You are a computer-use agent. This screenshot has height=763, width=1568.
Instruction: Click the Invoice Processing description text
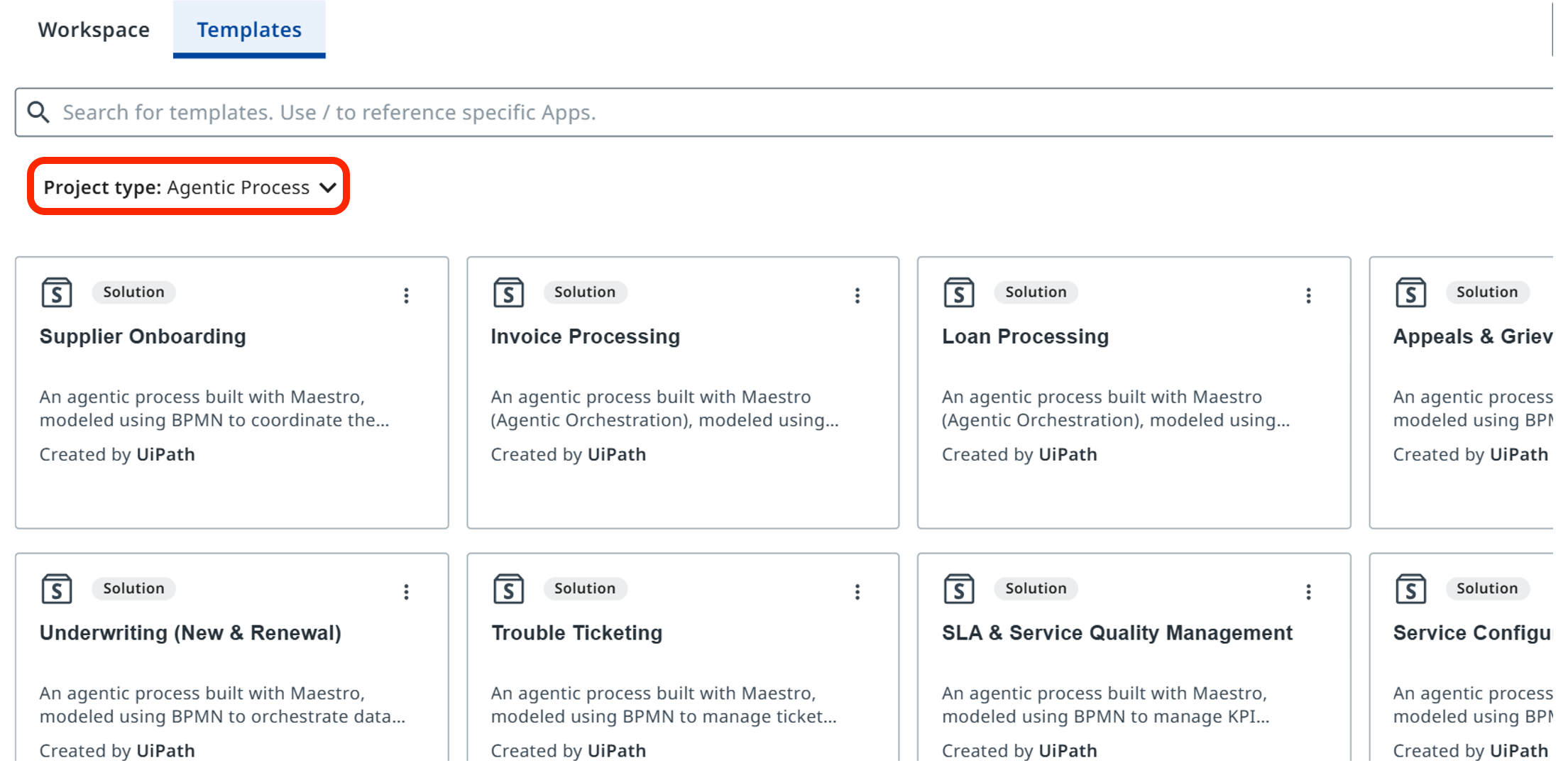tap(665, 409)
